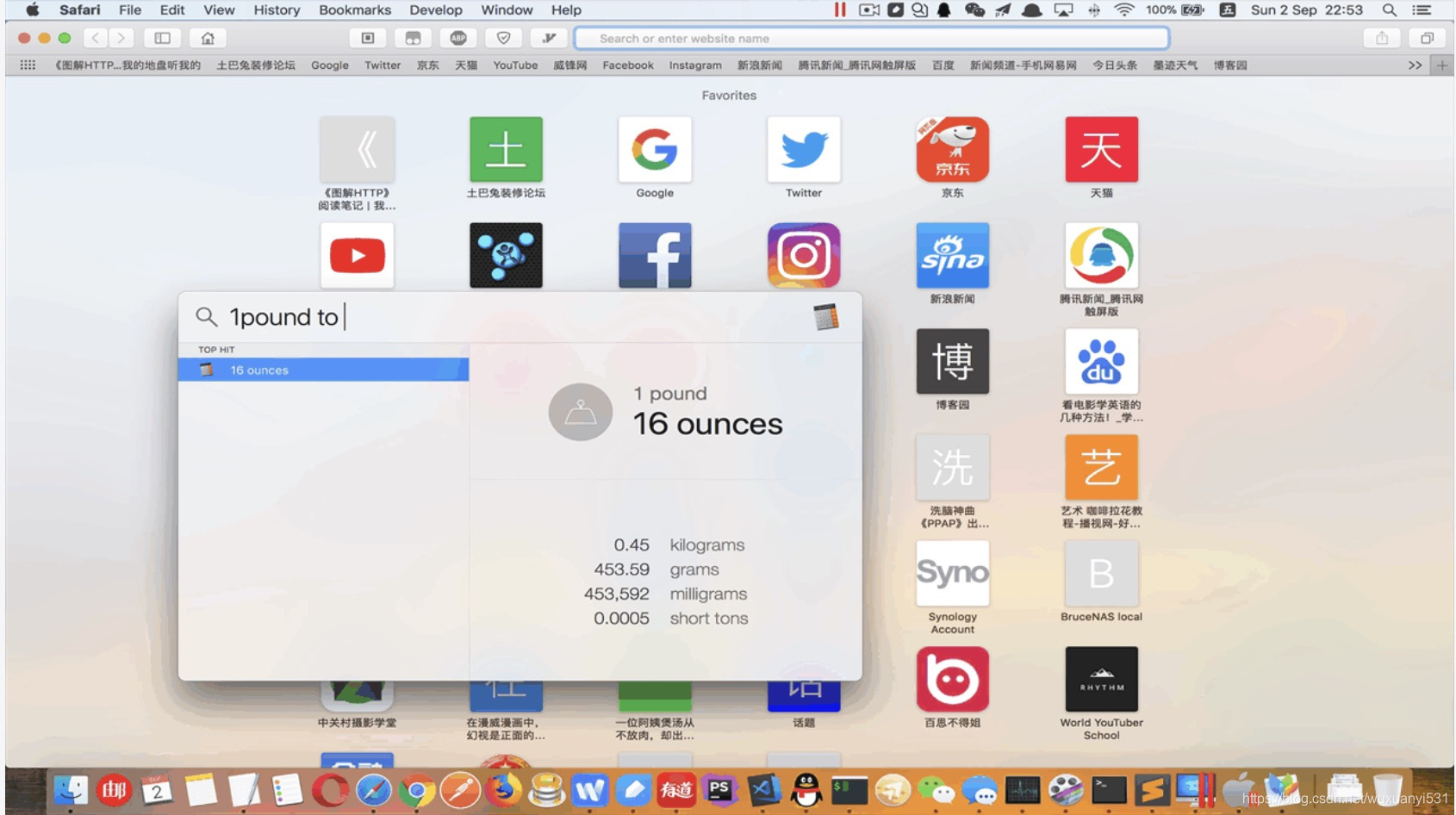This screenshot has height=815, width=1456.
Task: Toggle the Safari sidebar
Action: click(x=162, y=38)
